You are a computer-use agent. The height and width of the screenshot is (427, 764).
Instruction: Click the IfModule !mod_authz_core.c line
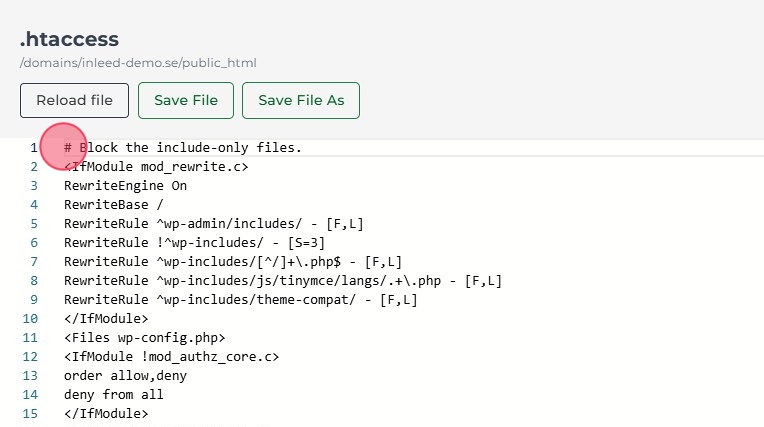coord(171,357)
